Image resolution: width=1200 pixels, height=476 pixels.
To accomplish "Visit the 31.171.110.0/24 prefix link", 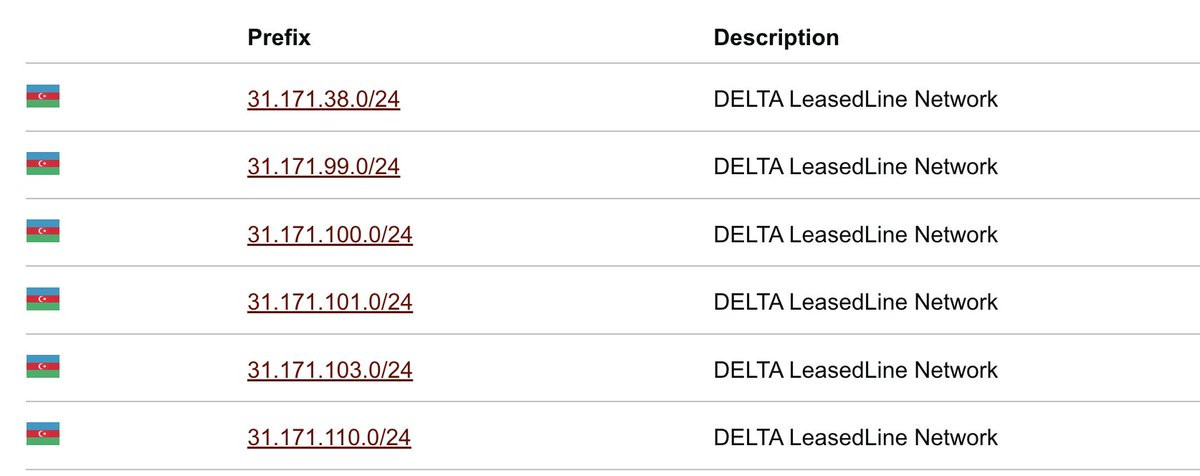I will [329, 437].
